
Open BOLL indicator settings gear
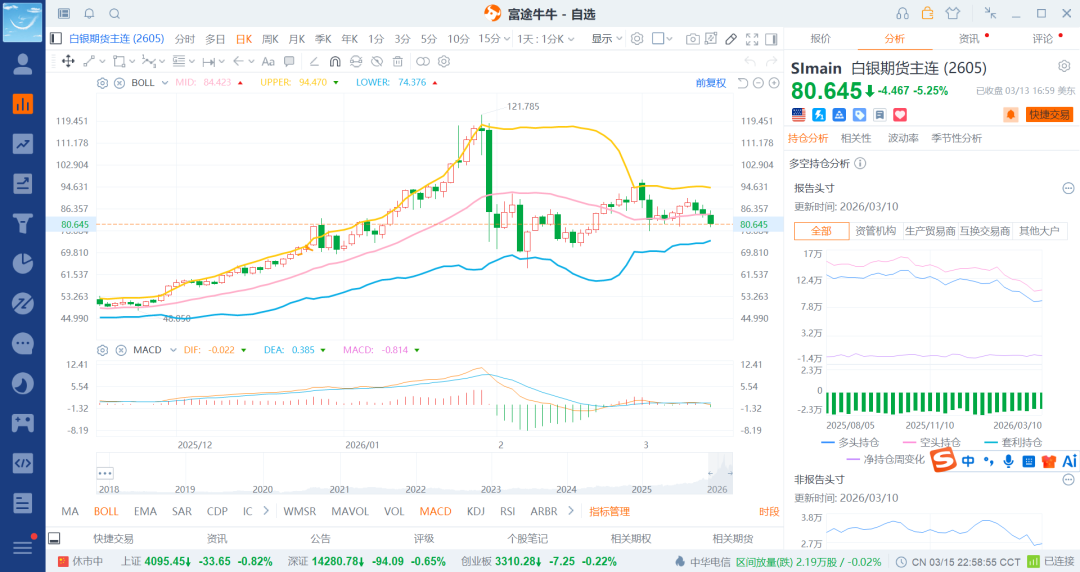point(102,83)
